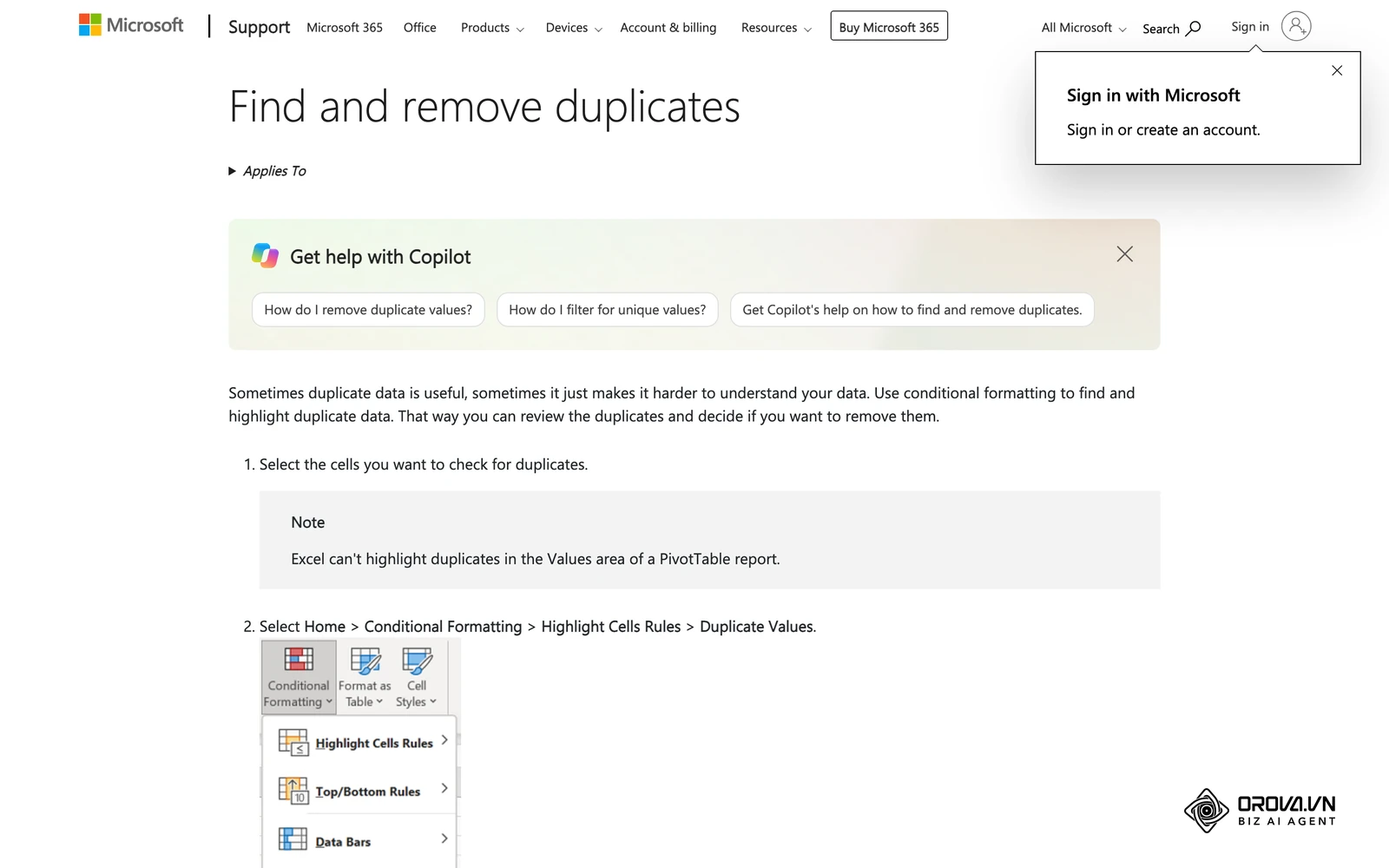1389x868 pixels.
Task: Click the Buy Microsoft 365 button
Action: [x=889, y=26]
